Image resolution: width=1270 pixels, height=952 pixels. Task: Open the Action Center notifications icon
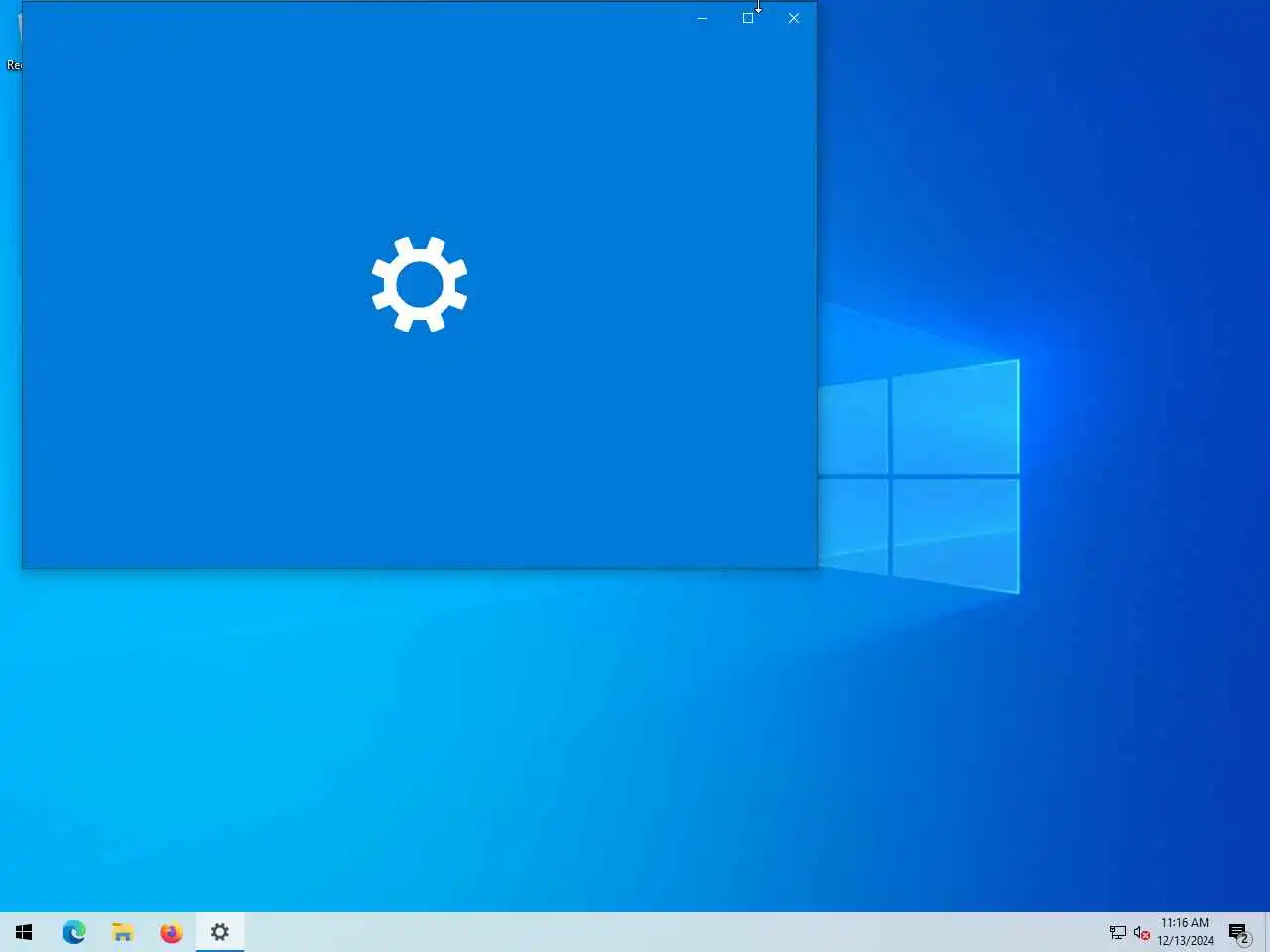click(x=1238, y=933)
